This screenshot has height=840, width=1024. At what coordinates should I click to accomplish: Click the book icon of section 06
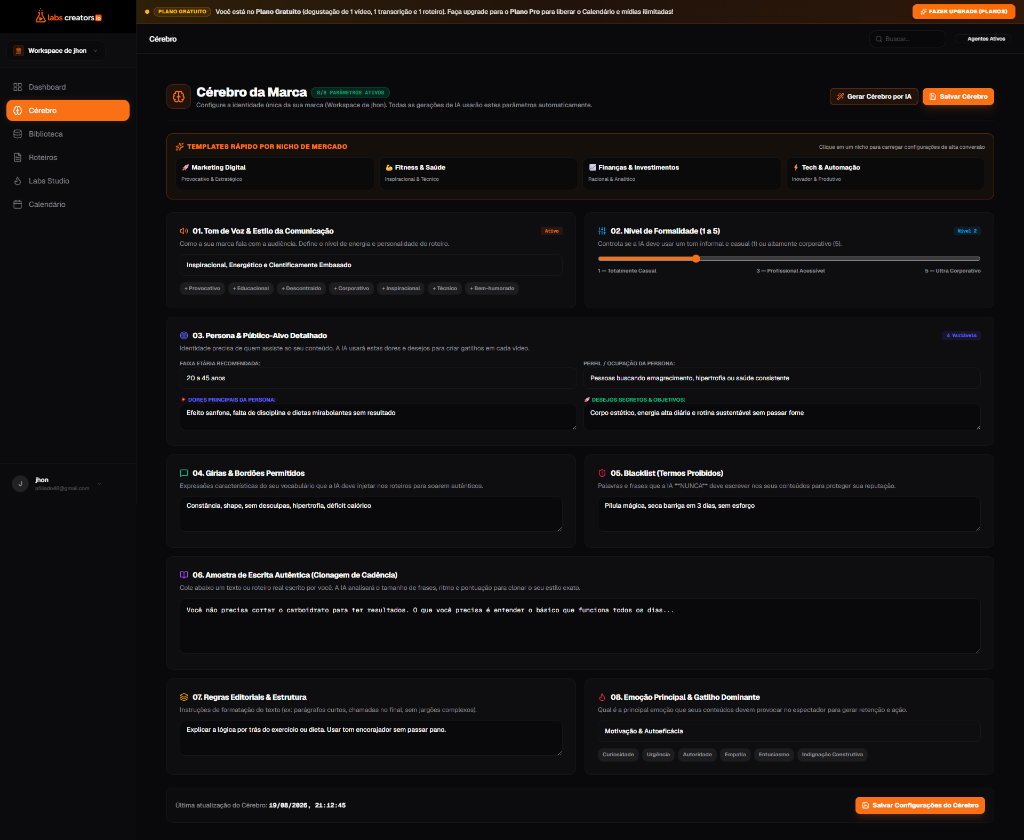[x=184, y=575]
